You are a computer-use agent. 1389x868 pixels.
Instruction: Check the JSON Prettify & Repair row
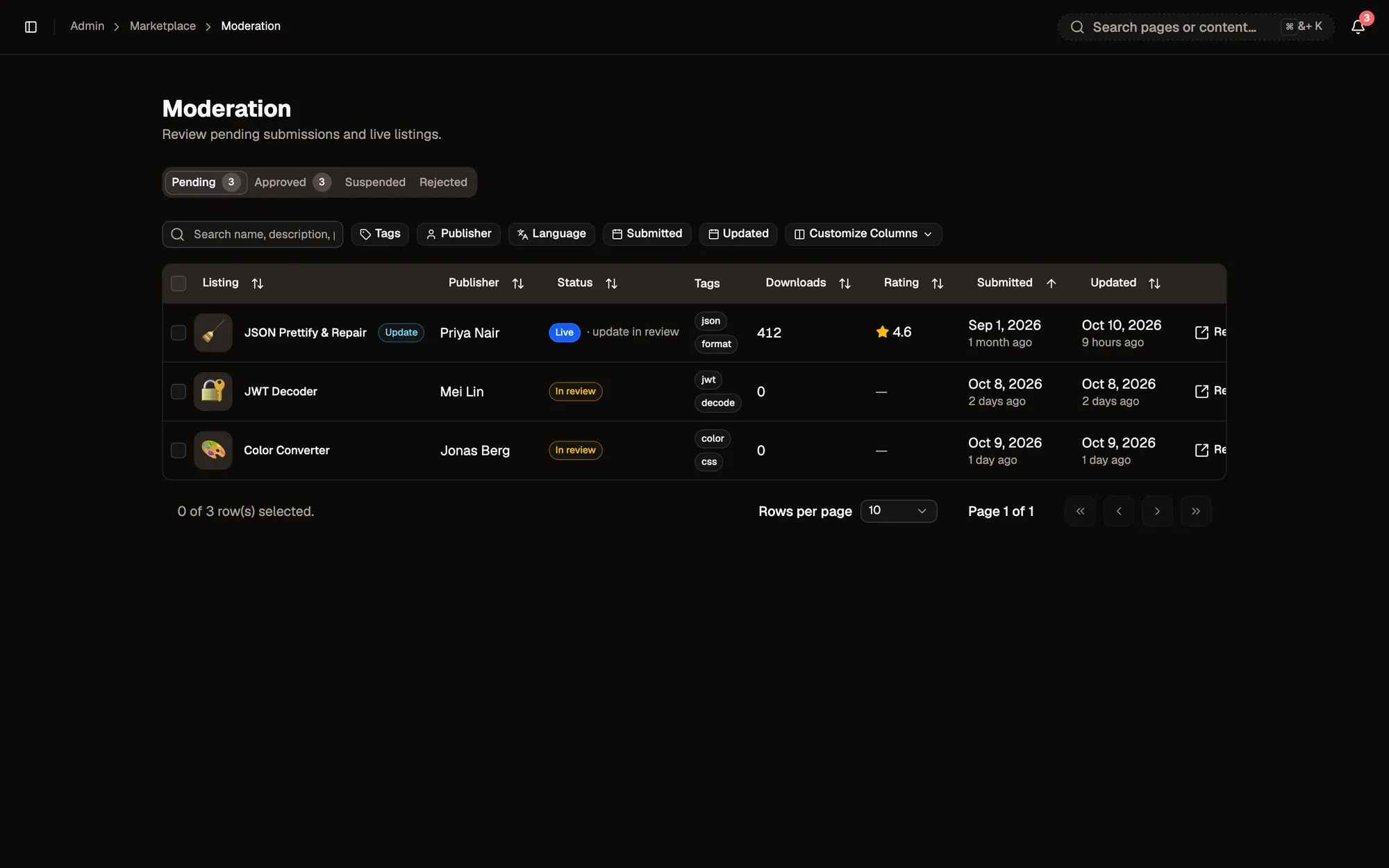click(x=178, y=333)
